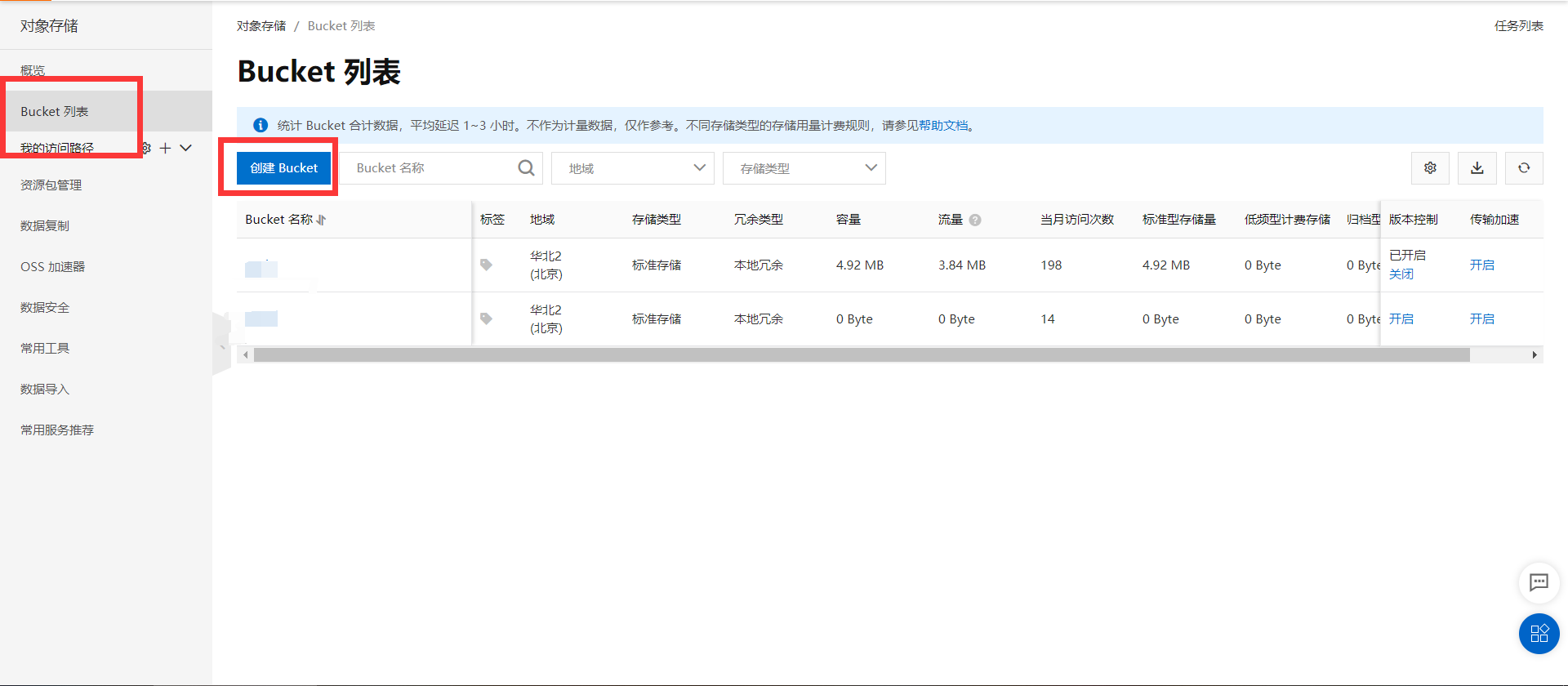Click the version control column header
This screenshot has width=1568, height=686.
1414,220
